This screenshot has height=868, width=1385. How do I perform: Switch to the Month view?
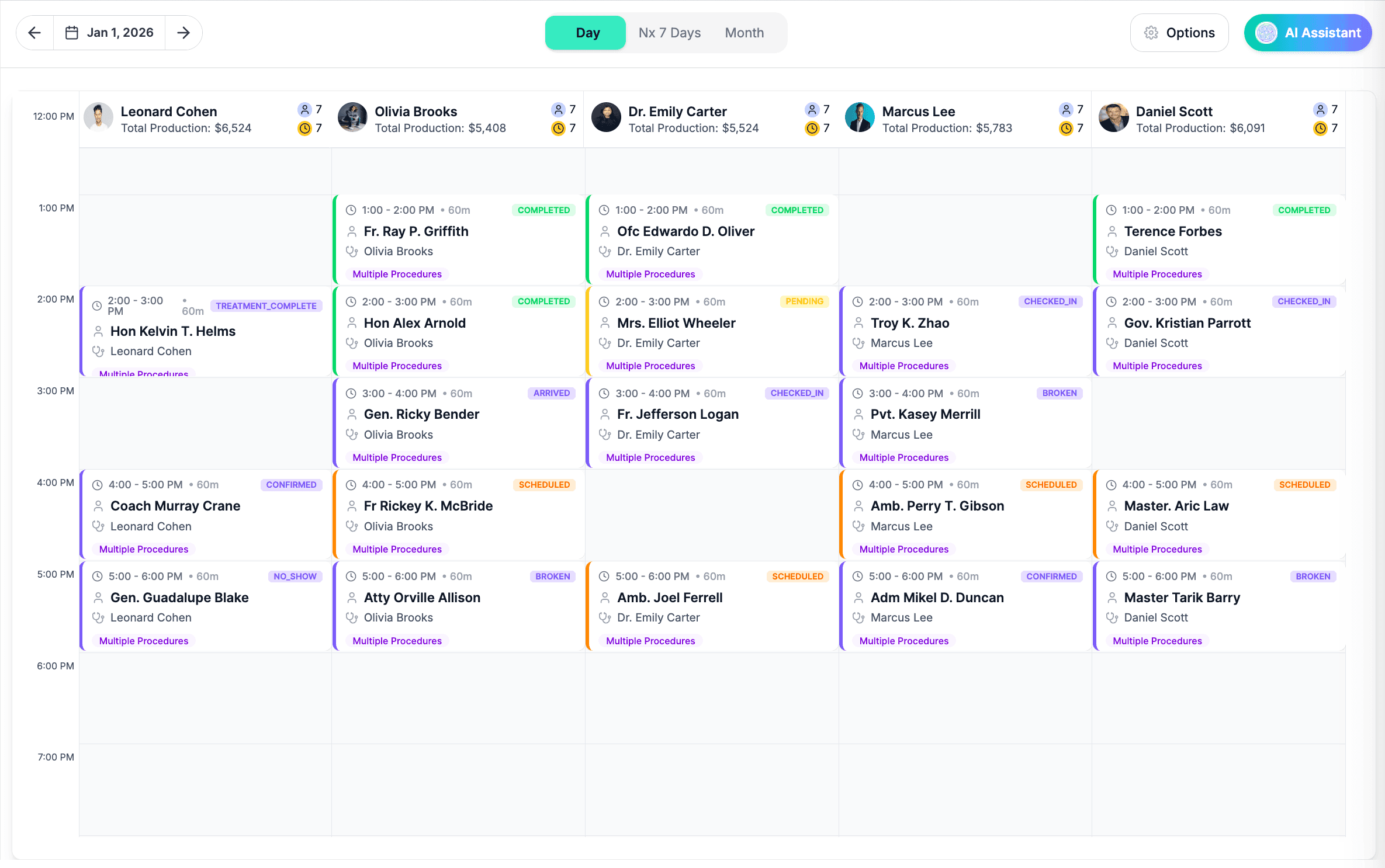coord(744,33)
